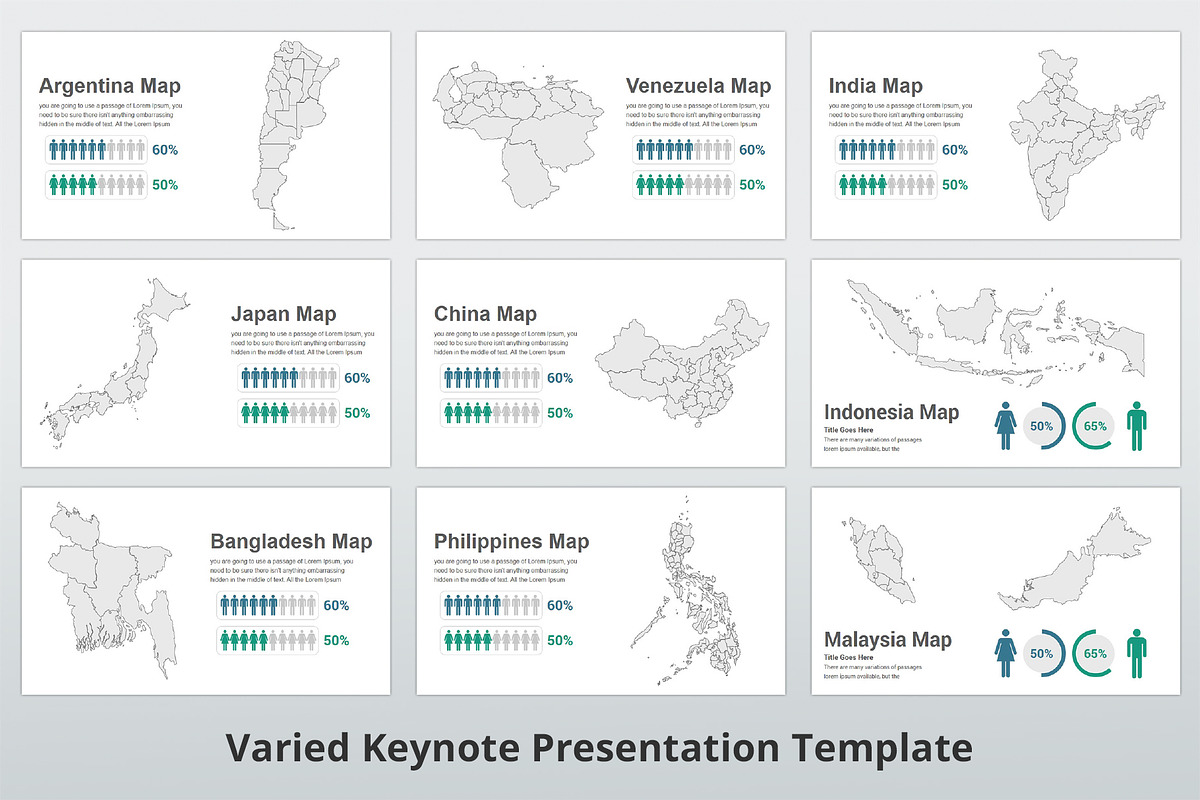Click the green female pictogram row on Venezuela slide
Image resolution: width=1200 pixels, height=800 pixels.
coord(683,185)
